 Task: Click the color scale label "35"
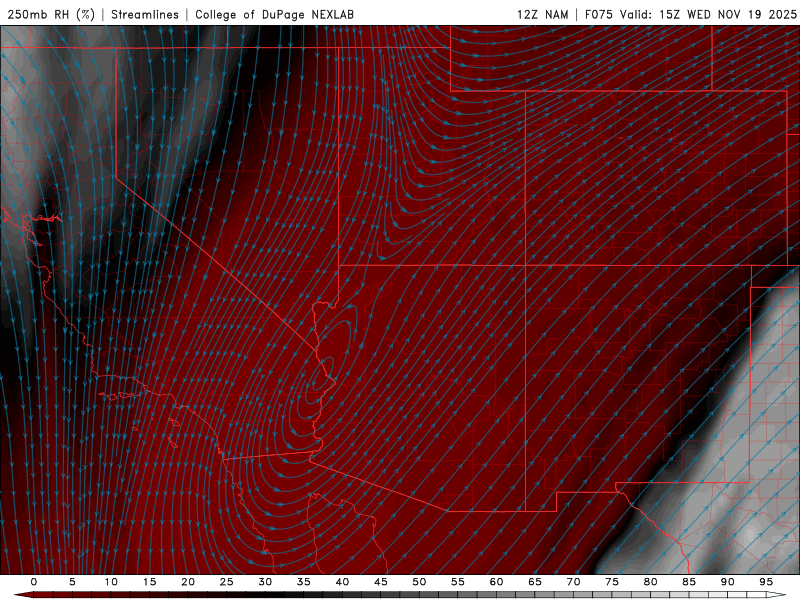pyautogui.click(x=304, y=582)
